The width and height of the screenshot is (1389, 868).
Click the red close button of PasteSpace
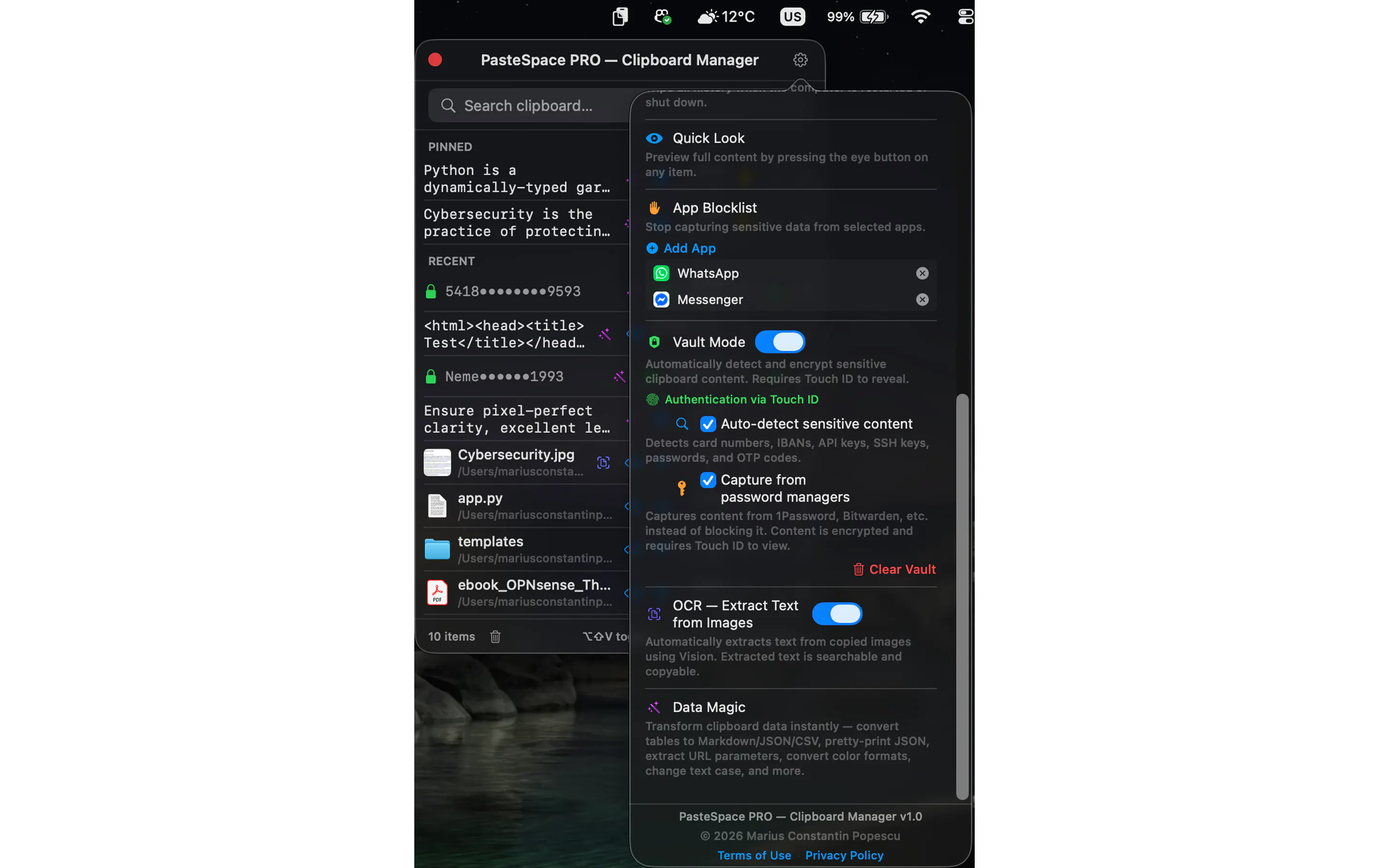(x=435, y=60)
